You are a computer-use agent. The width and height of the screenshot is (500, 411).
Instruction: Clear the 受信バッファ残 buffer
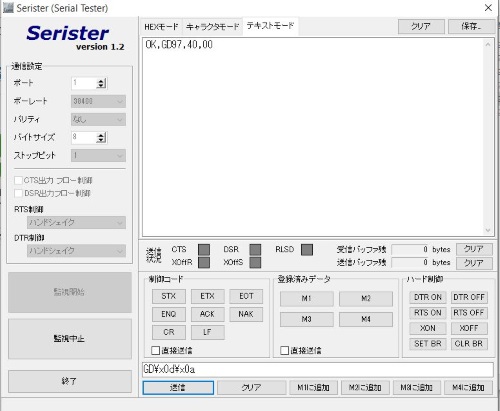474,249
